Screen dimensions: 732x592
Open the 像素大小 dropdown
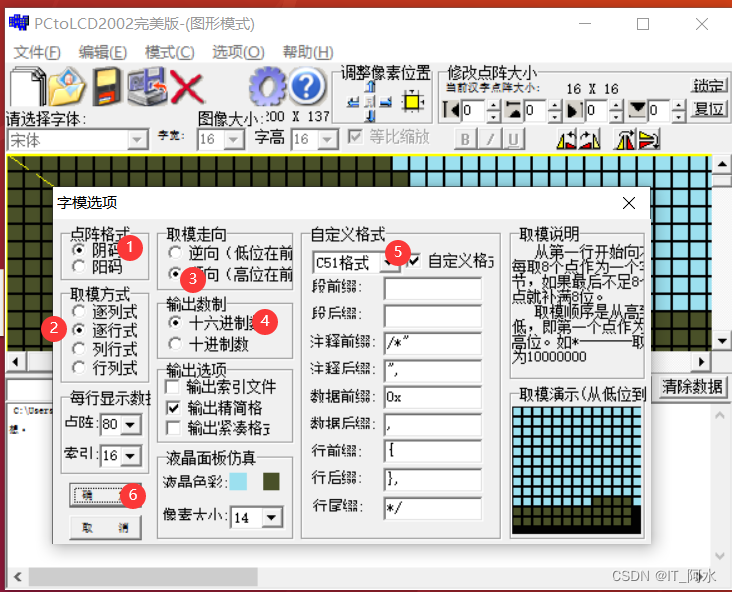tap(272, 517)
